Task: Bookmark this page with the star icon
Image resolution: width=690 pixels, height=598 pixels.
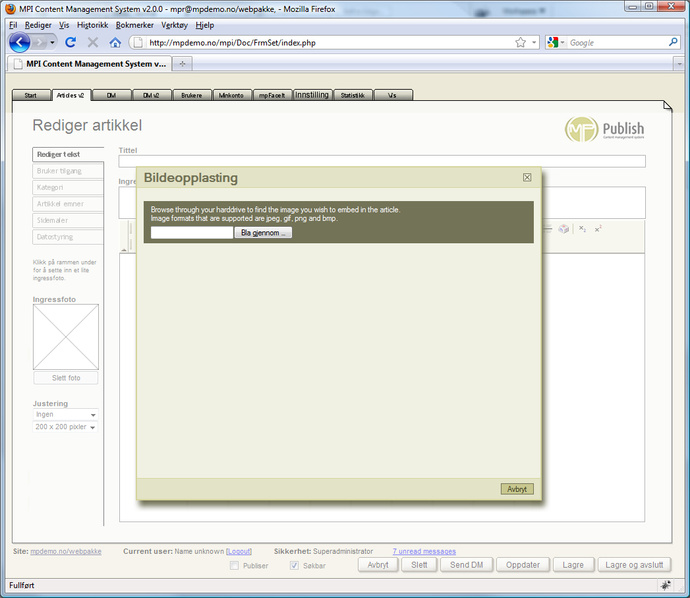Action: 520,43
